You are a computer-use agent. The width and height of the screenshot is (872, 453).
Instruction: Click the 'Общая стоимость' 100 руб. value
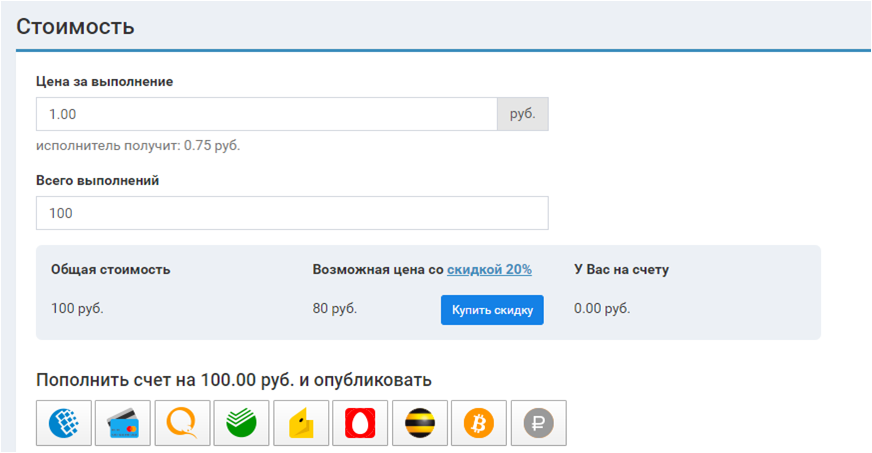(77, 308)
